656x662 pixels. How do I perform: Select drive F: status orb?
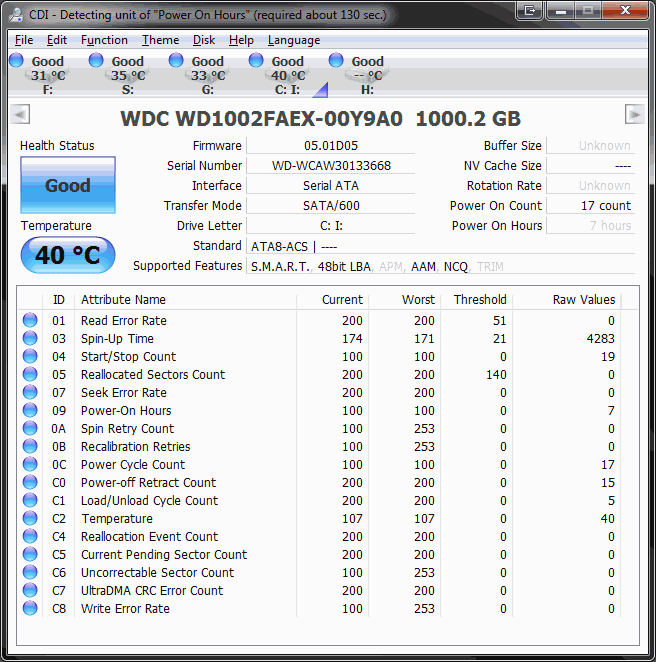pos(16,60)
